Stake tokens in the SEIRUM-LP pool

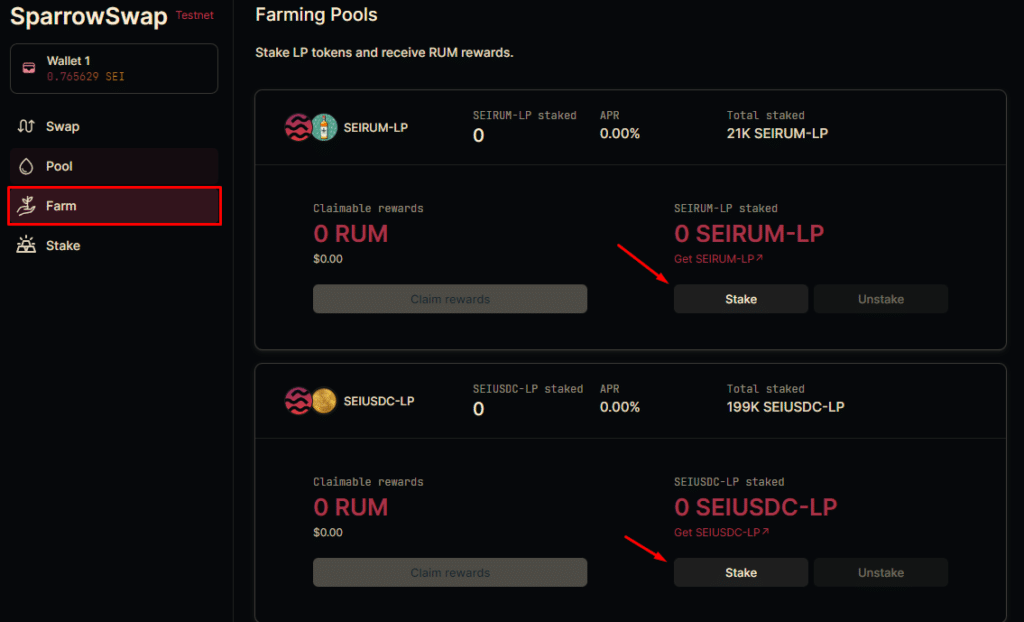pyautogui.click(x=741, y=299)
